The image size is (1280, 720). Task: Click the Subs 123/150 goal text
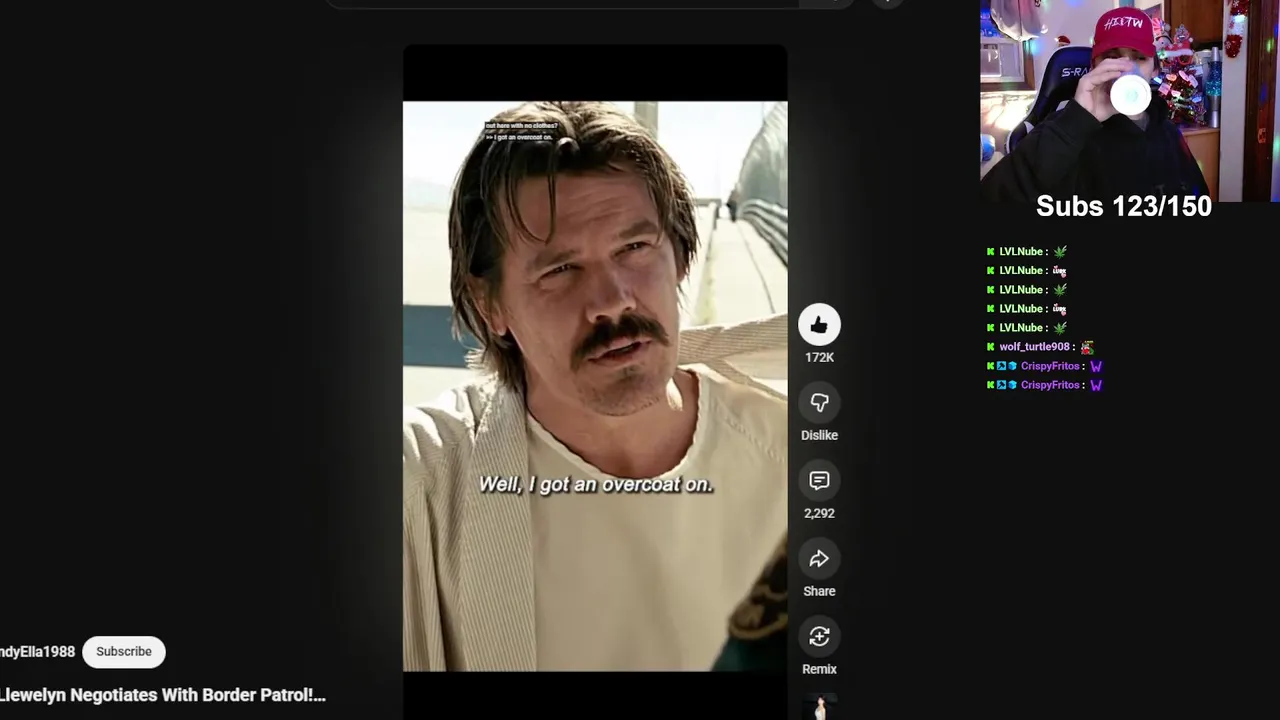(x=1124, y=206)
